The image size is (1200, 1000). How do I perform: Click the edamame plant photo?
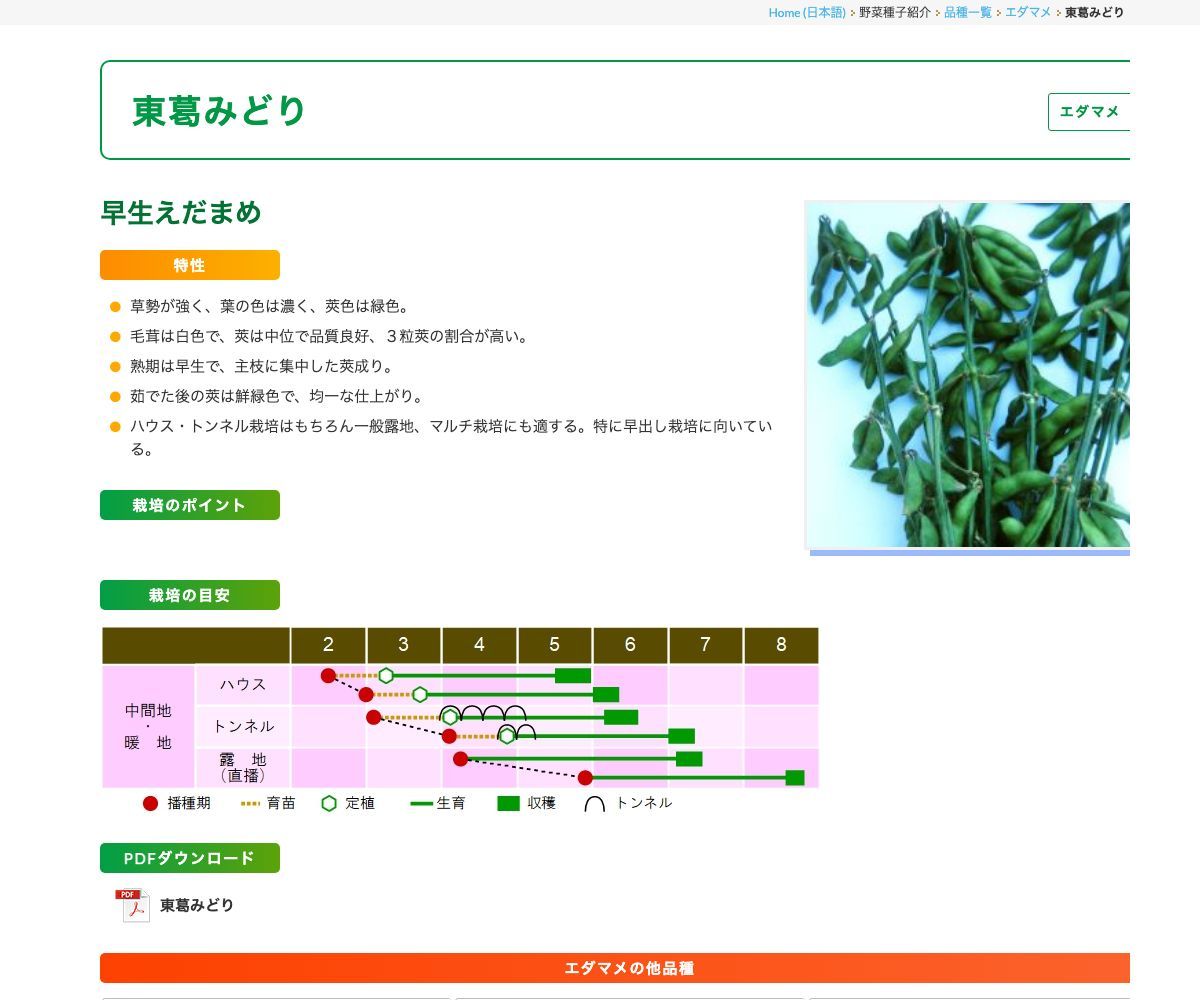click(x=967, y=375)
